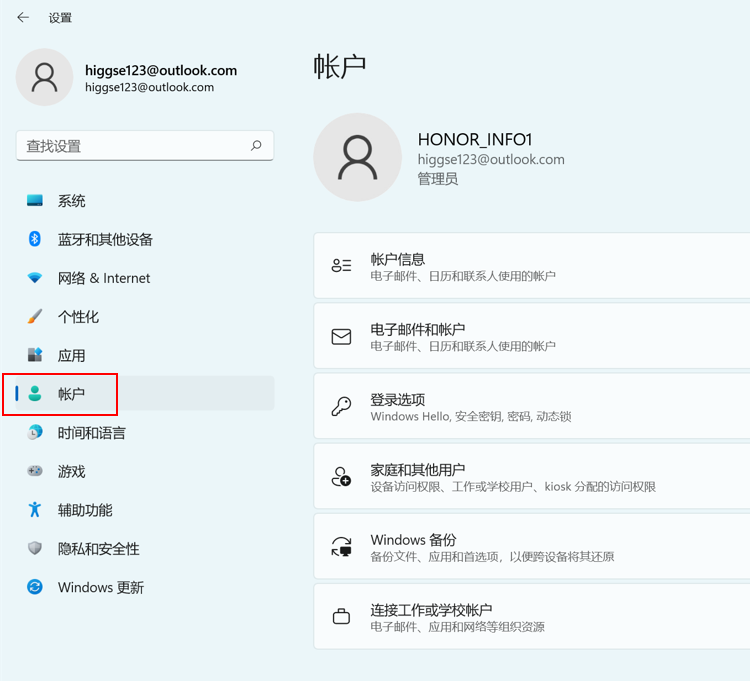Open 电子邮件和帐户 settings

click(531, 336)
